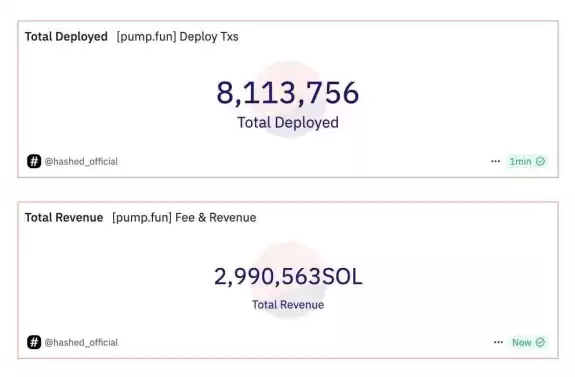Open @hashed_official profile under Total Revenue
Viewport: 575px width, 377px height.
point(81,342)
